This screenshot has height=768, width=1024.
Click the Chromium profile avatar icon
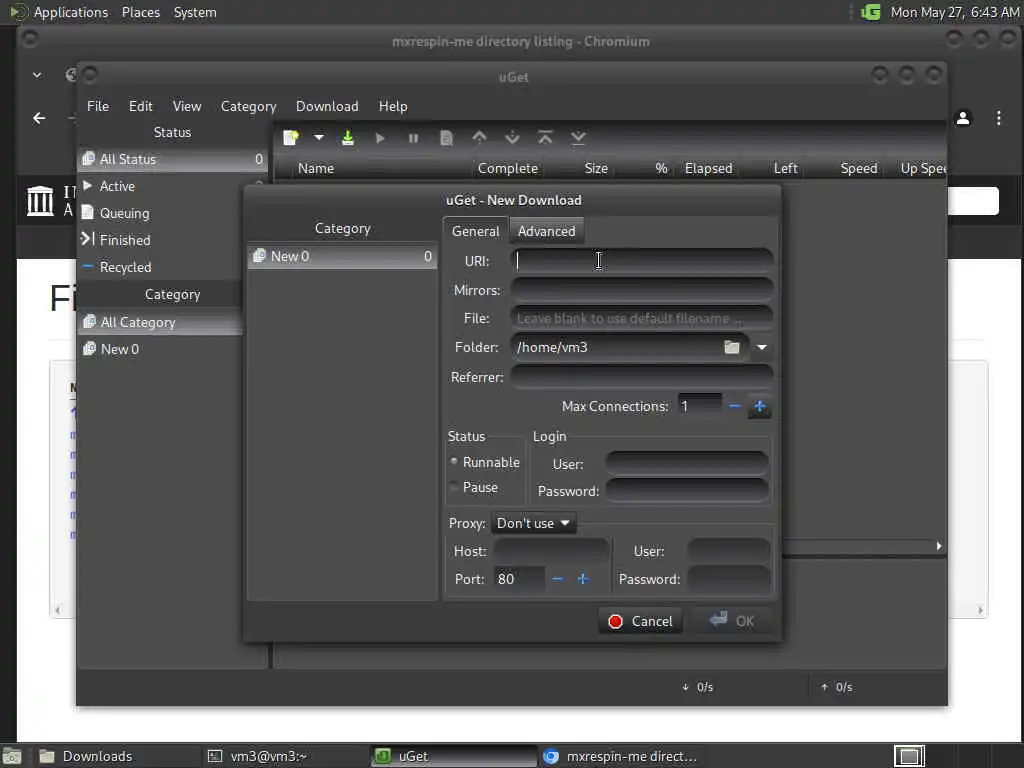coord(963,118)
